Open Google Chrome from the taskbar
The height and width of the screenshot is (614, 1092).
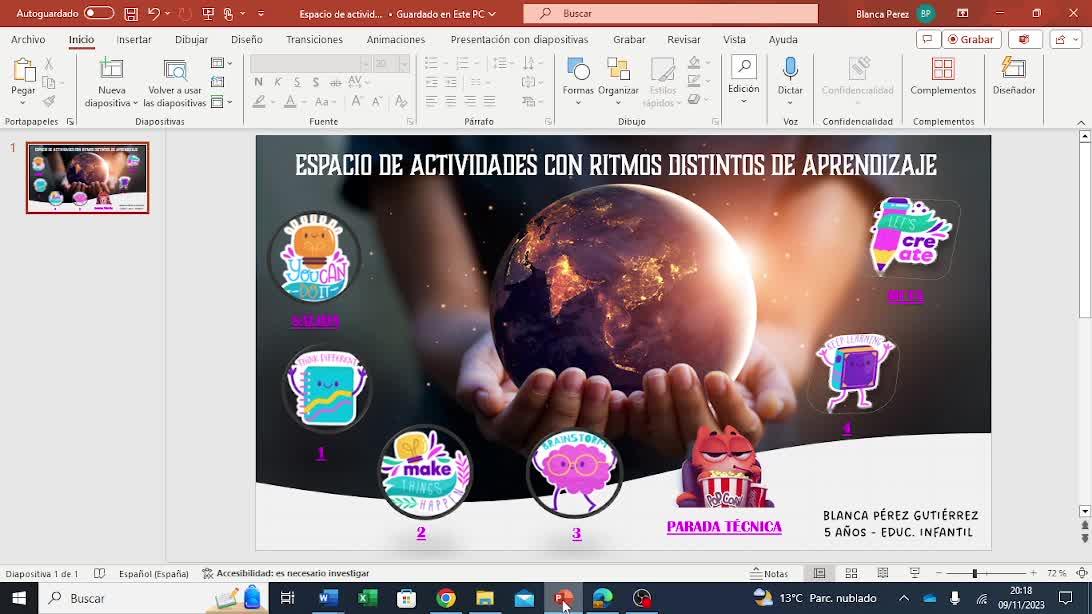(x=446, y=598)
